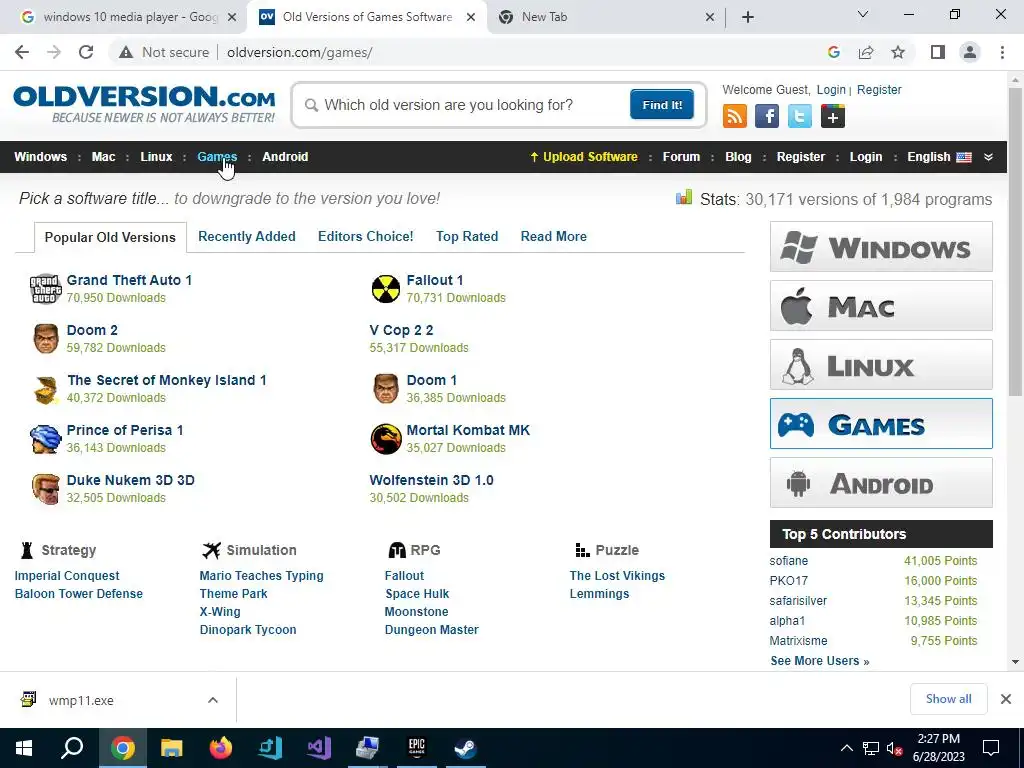Click the Prince of Perisa icon

tap(46, 439)
